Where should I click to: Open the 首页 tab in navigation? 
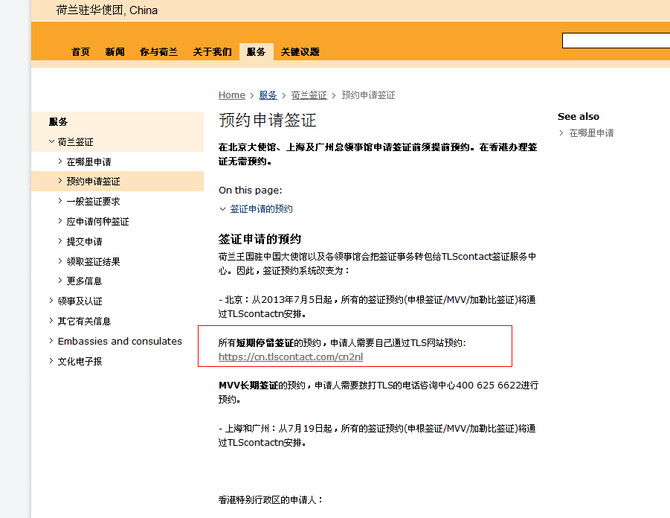point(80,52)
